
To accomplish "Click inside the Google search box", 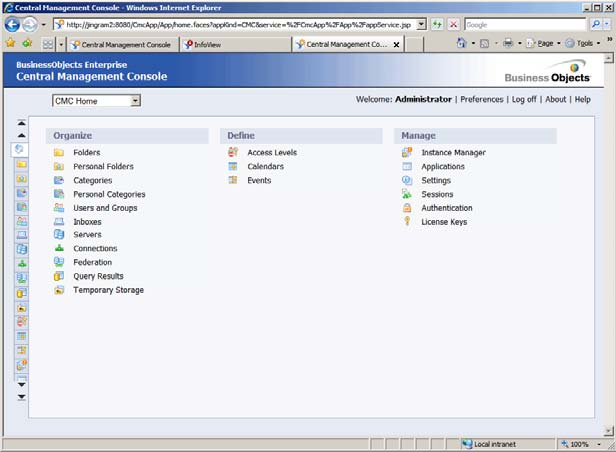I will [x=525, y=25].
